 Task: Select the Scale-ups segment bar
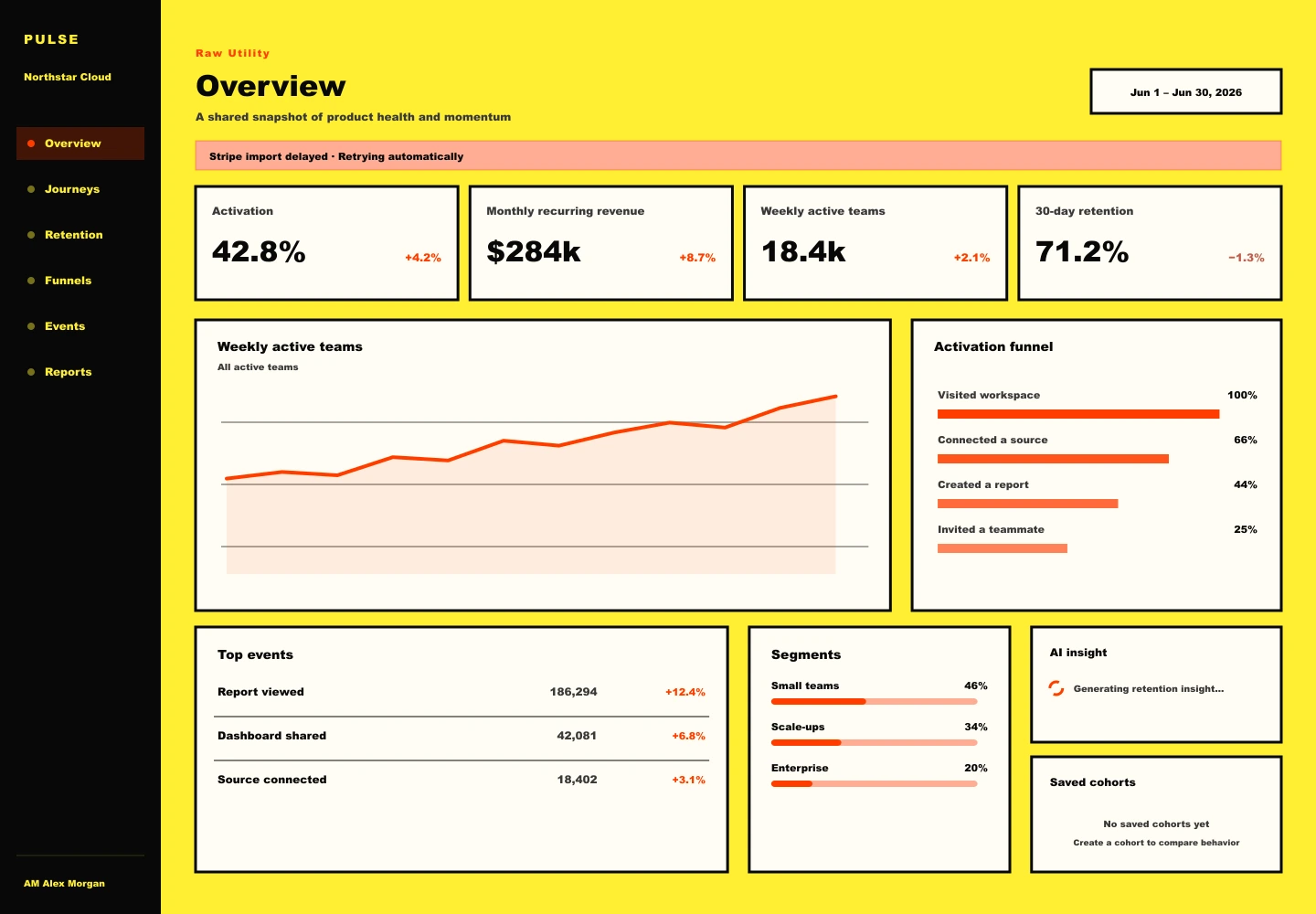(875, 743)
